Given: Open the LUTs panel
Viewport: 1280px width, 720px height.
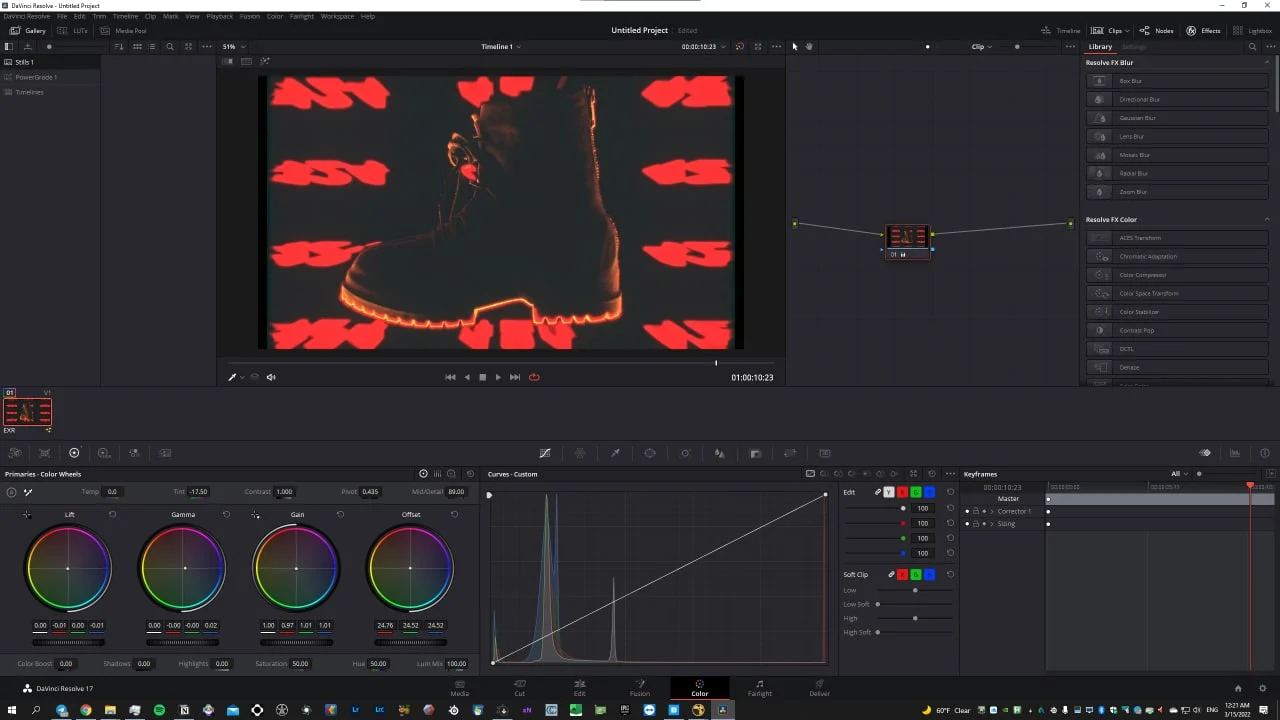Looking at the screenshot, I should coord(72,31).
